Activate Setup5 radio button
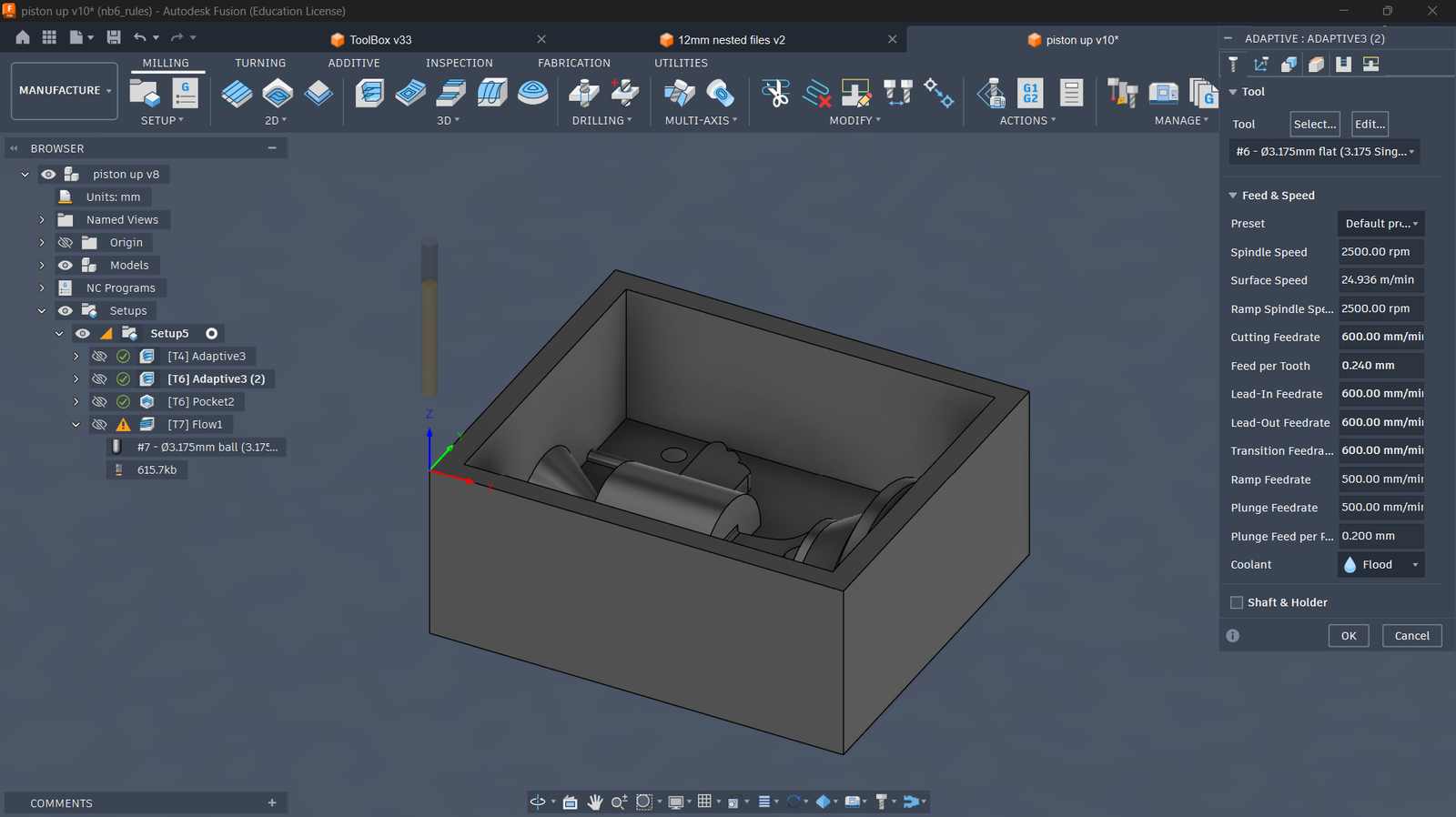The width and height of the screenshot is (1456, 817). (x=212, y=333)
